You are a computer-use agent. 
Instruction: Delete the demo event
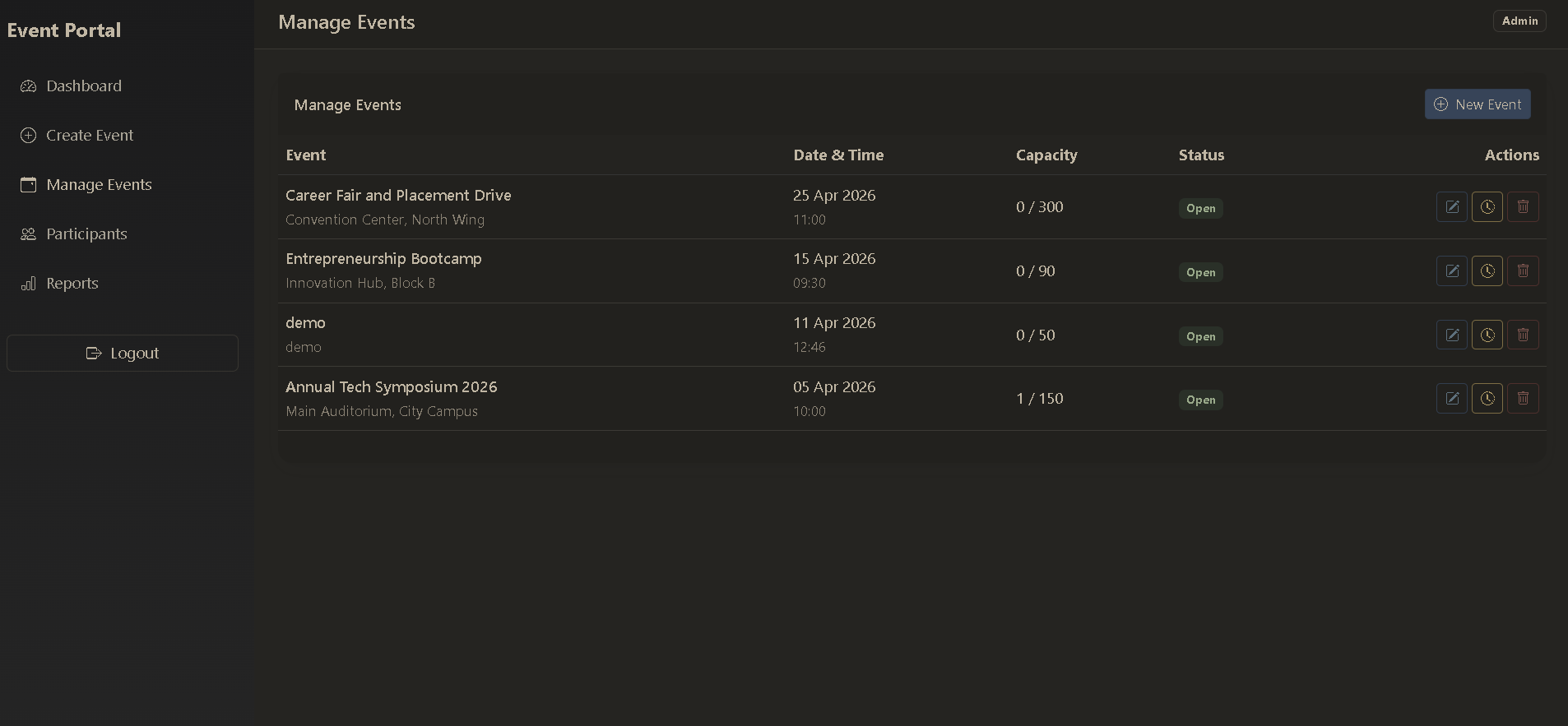pyautogui.click(x=1523, y=335)
